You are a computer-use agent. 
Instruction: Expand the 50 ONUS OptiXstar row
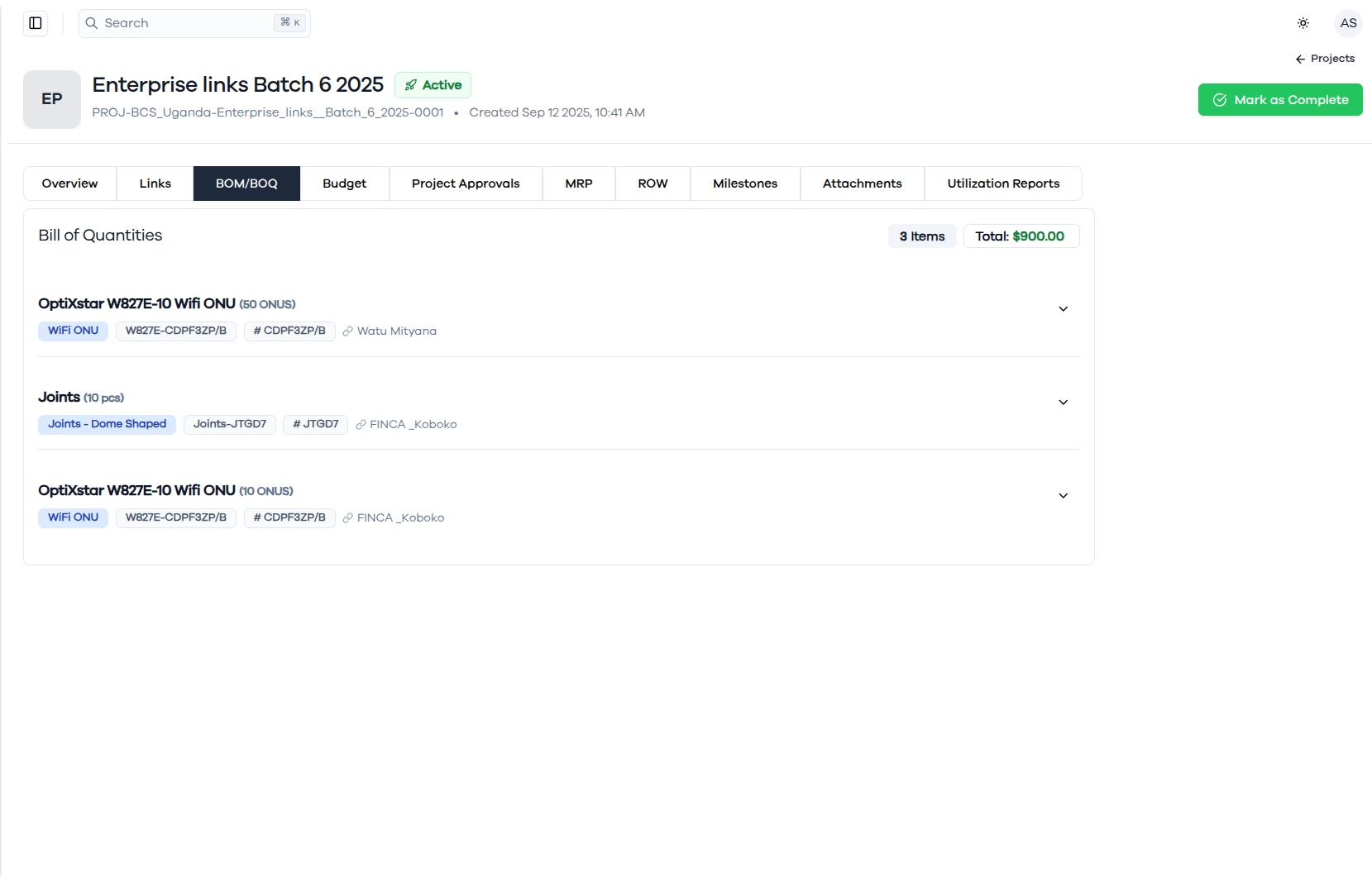(x=1064, y=309)
